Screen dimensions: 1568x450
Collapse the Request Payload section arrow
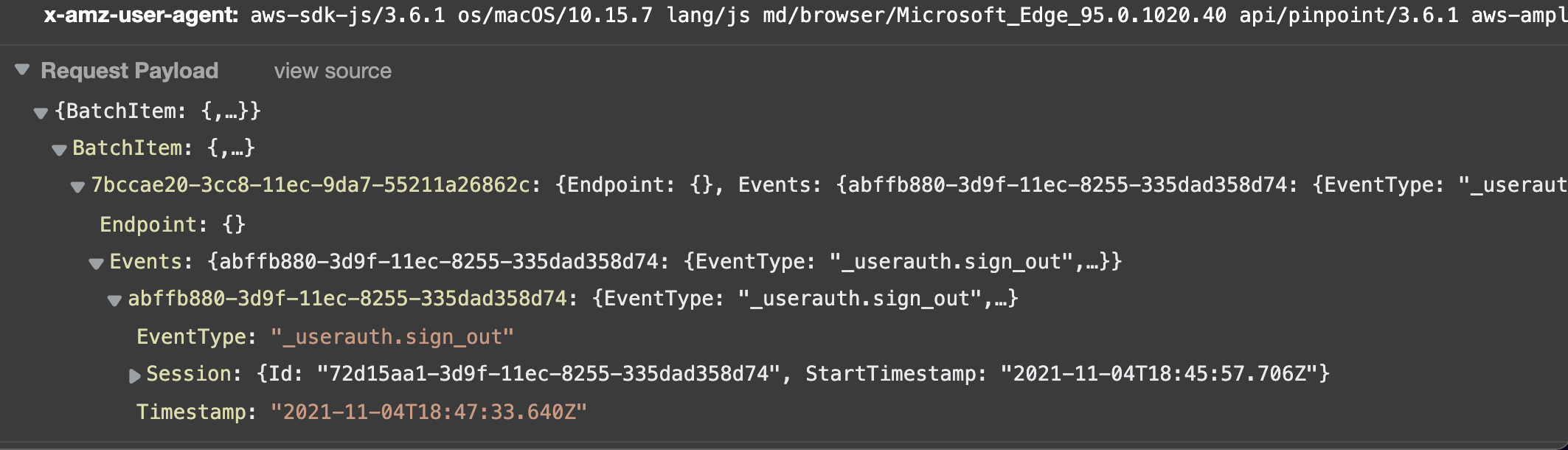tap(22, 69)
